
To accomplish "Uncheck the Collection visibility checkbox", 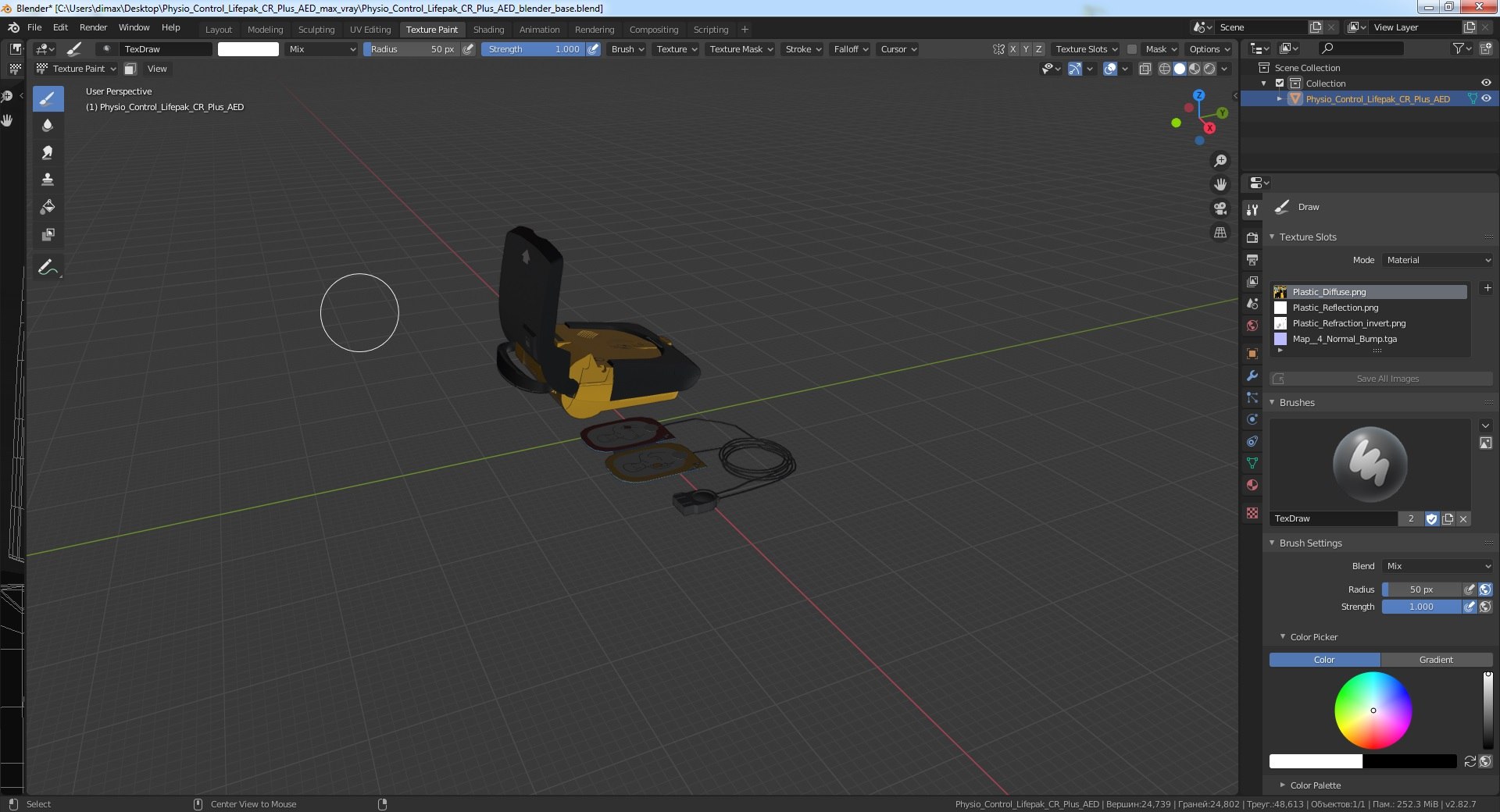I will pyautogui.click(x=1280, y=84).
